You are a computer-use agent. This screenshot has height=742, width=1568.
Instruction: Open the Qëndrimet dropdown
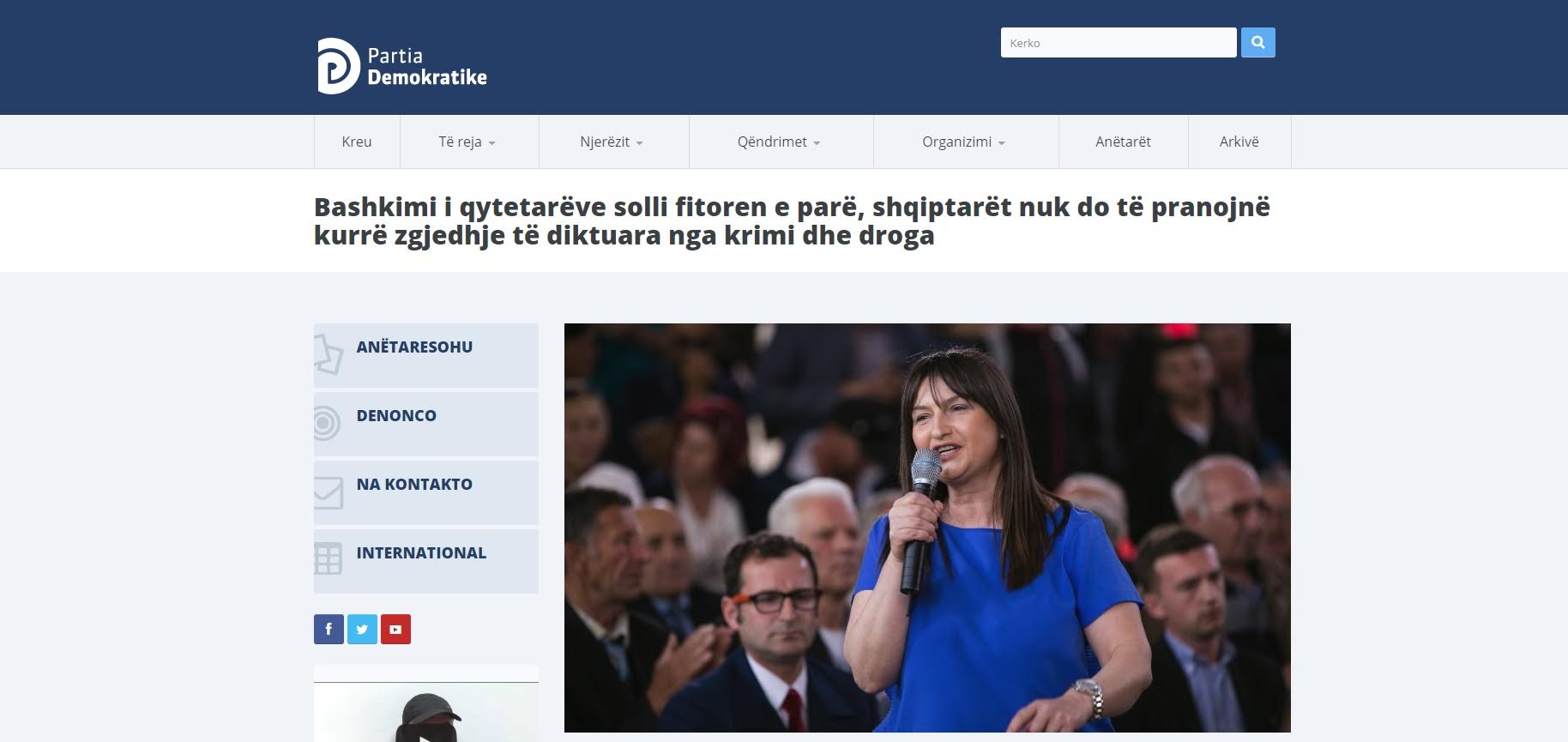tap(779, 142)
